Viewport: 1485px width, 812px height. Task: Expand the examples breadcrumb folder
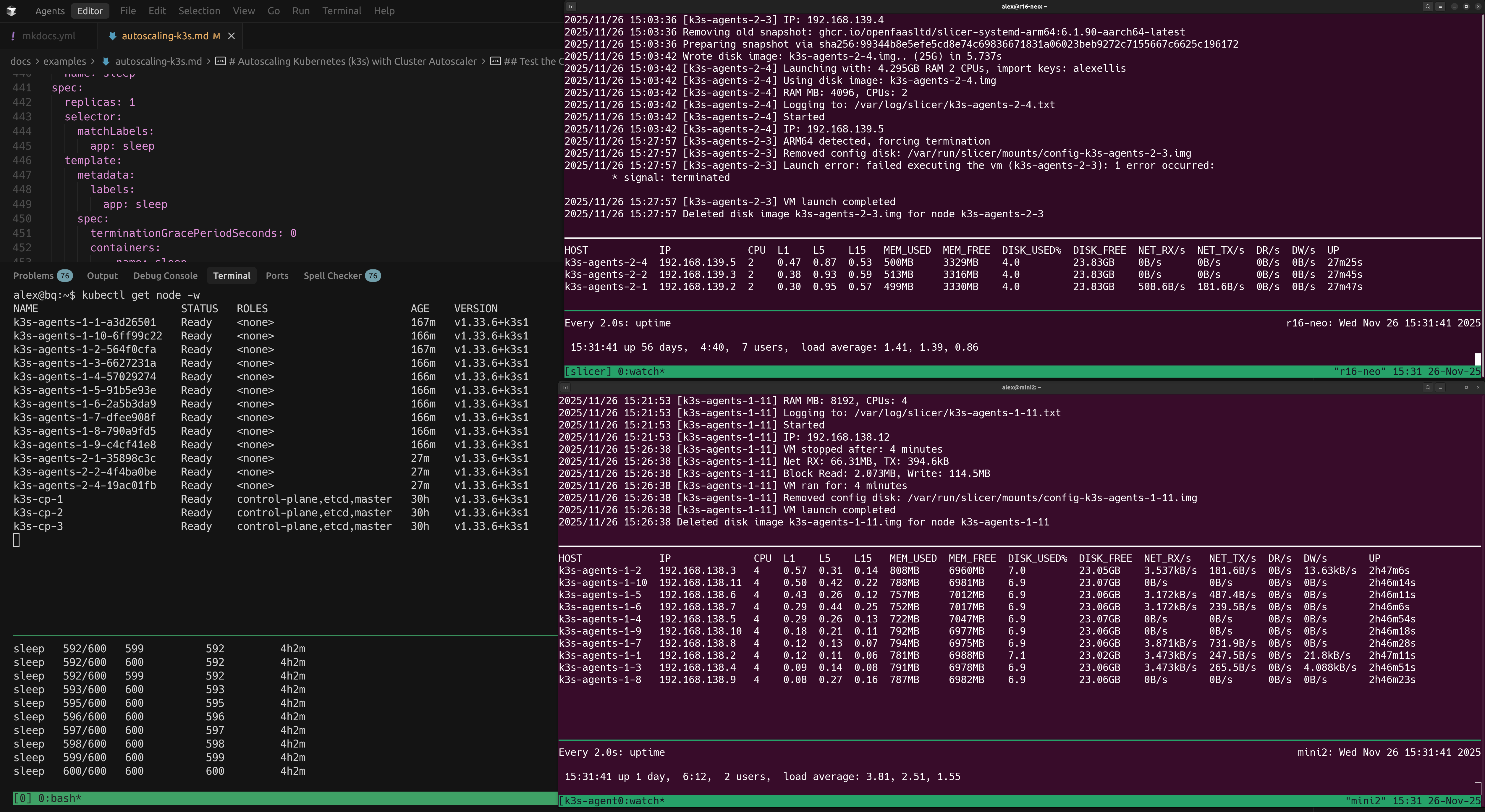(x=64, y=61)
